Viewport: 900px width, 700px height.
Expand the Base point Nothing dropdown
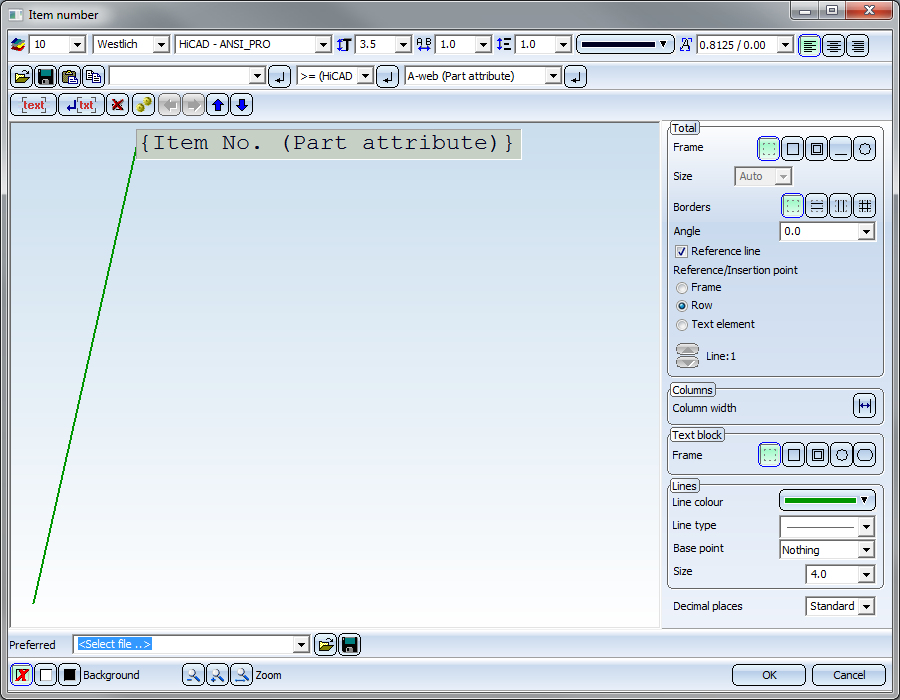[x=865, y=550]
